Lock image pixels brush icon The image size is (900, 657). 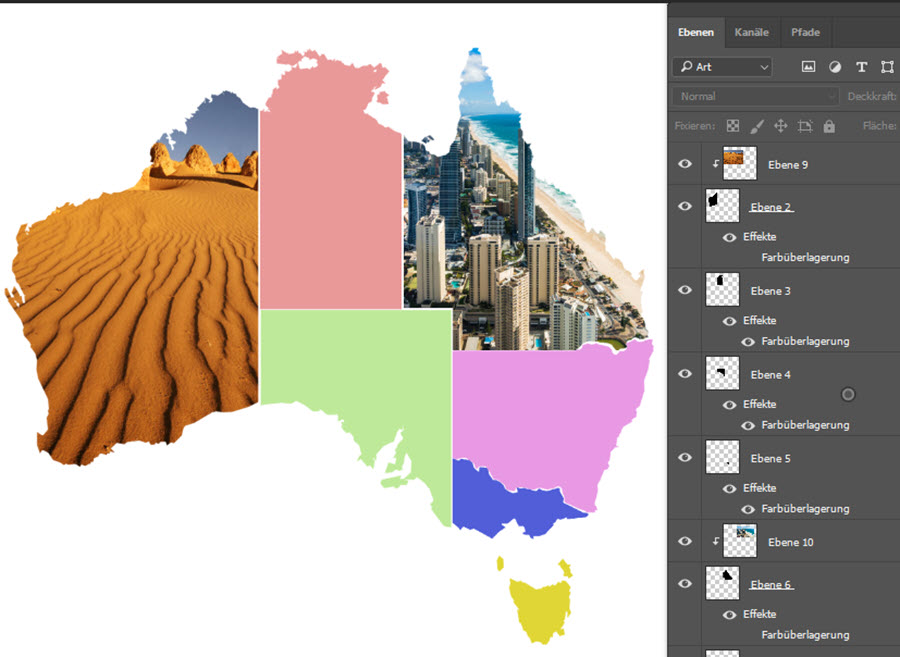coord(757,126)
